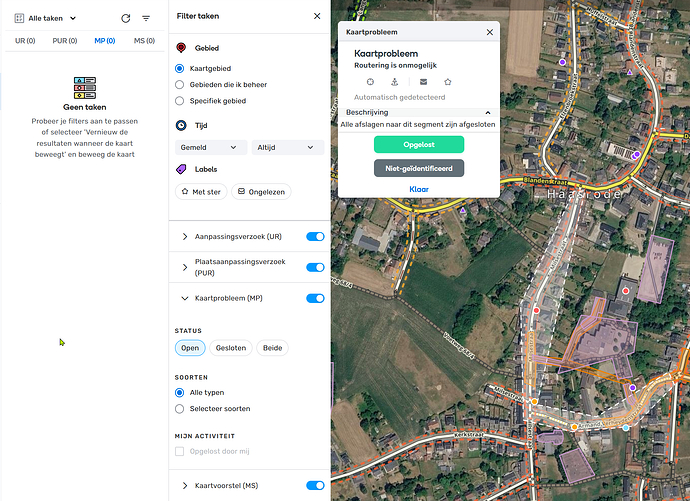Click the filter icon next to refresh
The width and height of the screenshot is (690, 501).
[x=146, y=18]
